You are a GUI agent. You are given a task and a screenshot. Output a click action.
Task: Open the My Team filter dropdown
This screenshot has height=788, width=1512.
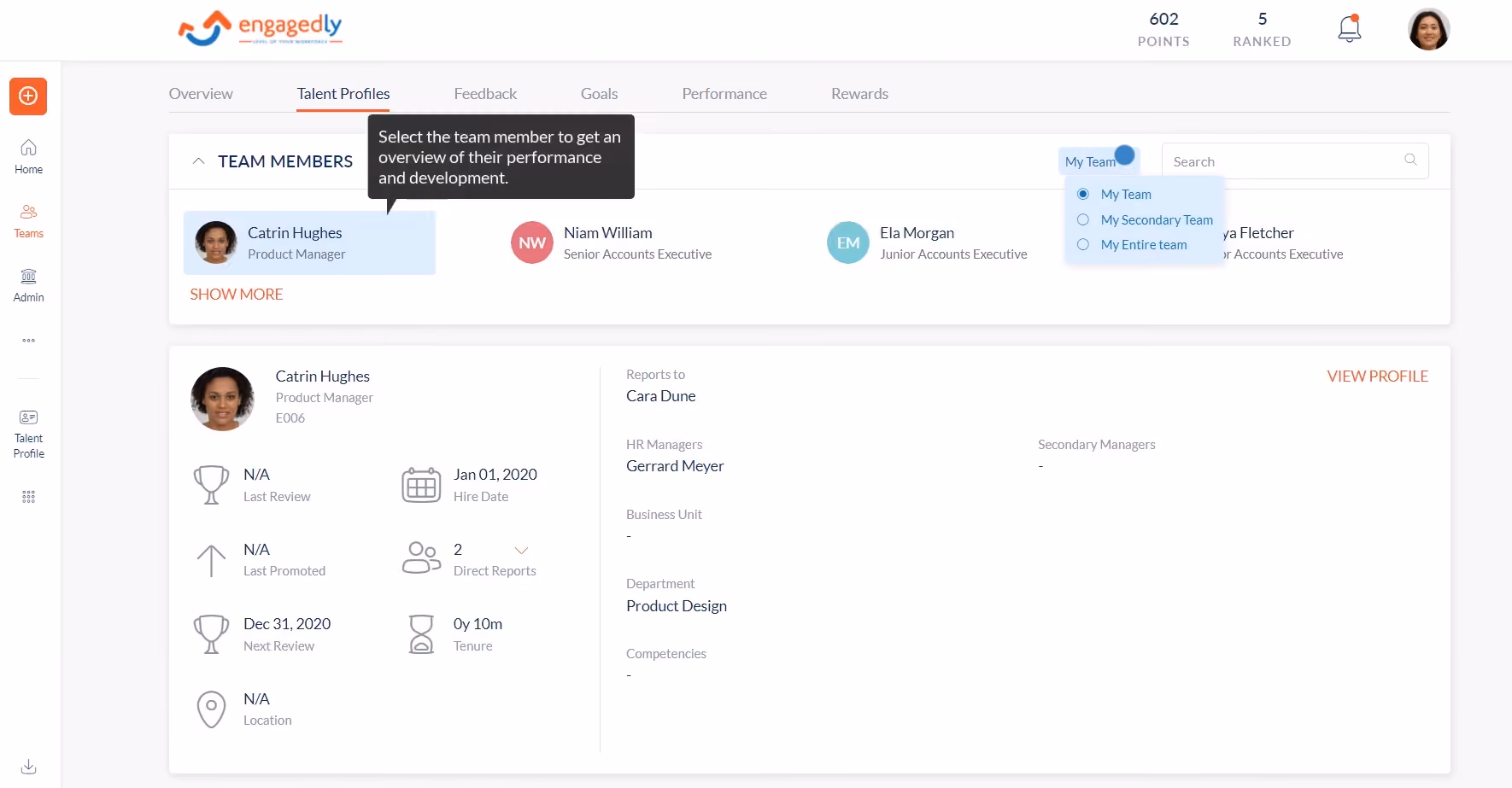(1099, 161)
